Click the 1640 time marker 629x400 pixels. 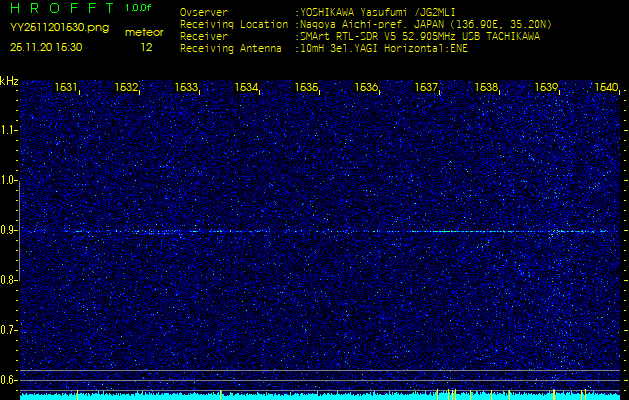(606, 88)
